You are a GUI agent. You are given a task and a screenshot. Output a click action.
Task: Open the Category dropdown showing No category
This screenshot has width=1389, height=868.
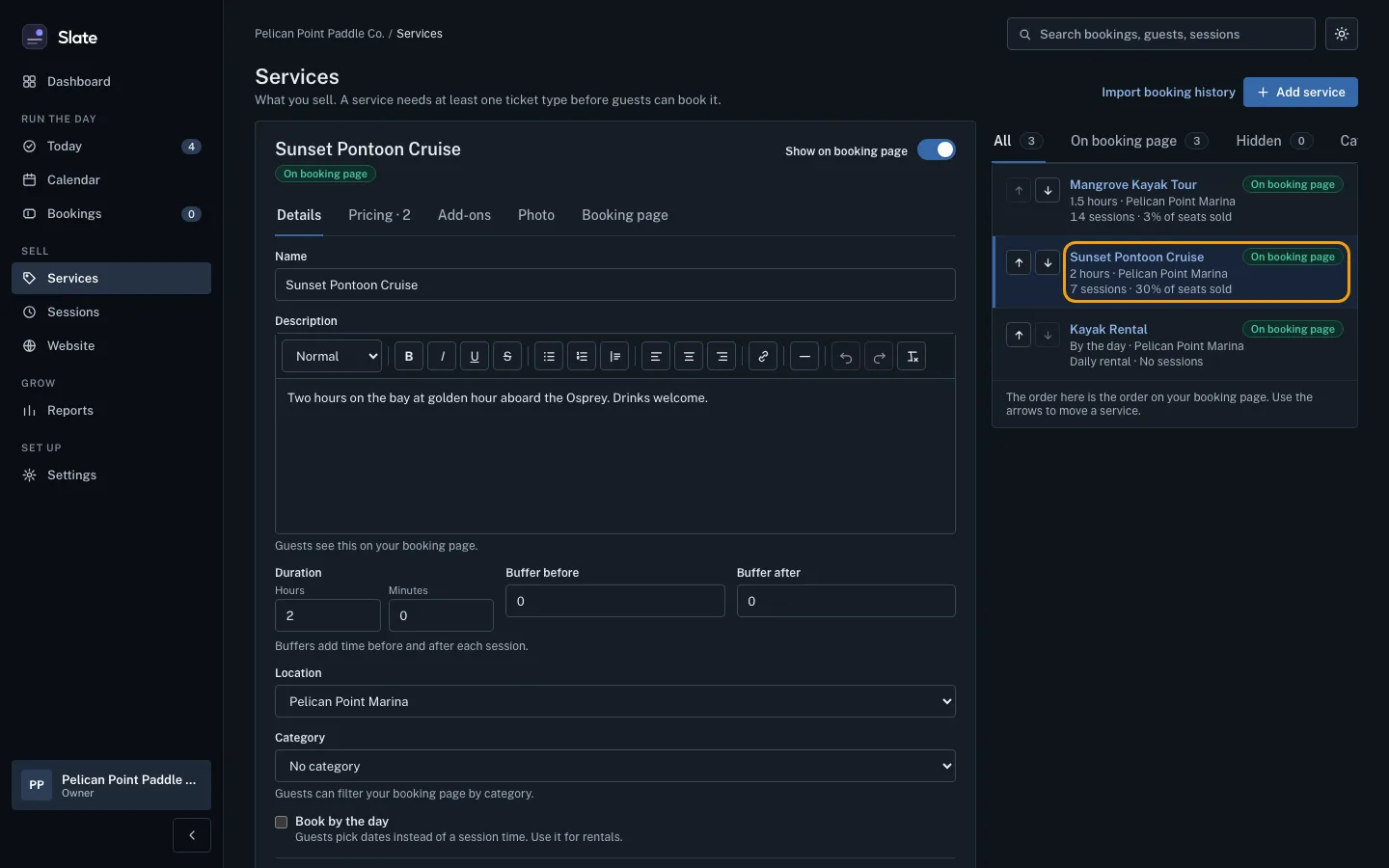point(615,766)
